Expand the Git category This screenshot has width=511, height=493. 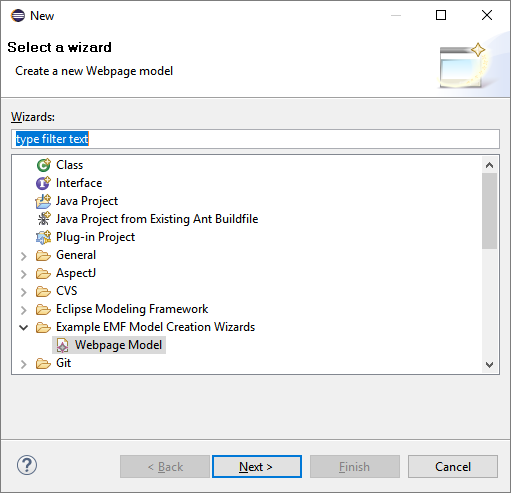click(23, 364)
